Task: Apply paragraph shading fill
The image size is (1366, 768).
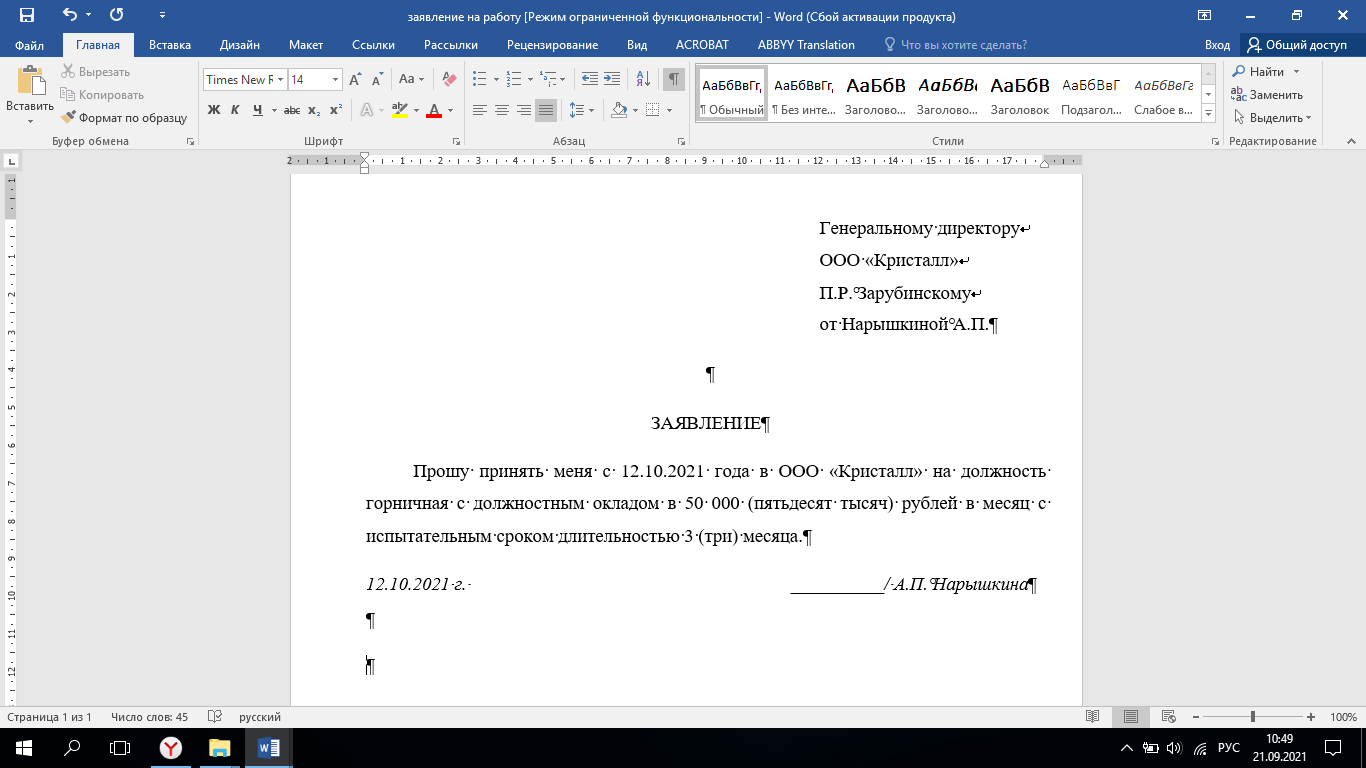Action: [619, 110]
